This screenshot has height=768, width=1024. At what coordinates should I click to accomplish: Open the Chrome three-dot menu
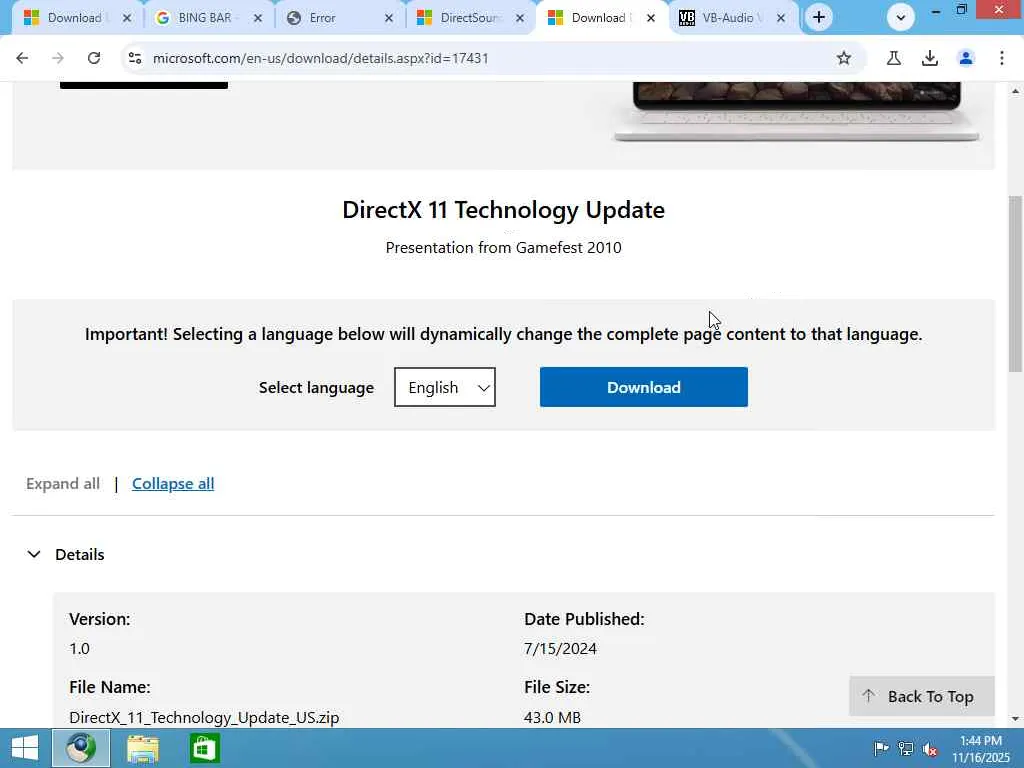(1002, 58)
